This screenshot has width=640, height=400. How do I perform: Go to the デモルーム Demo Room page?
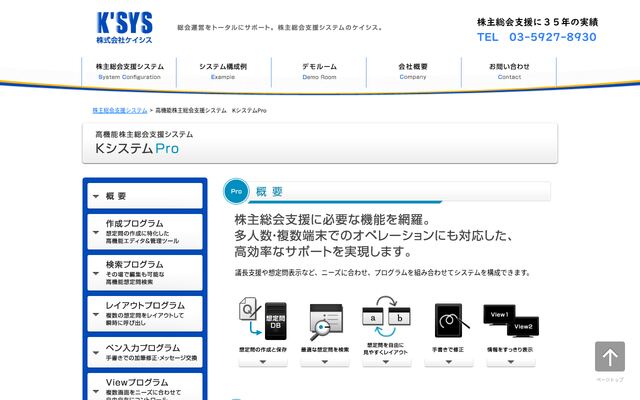tap(319, 71)
